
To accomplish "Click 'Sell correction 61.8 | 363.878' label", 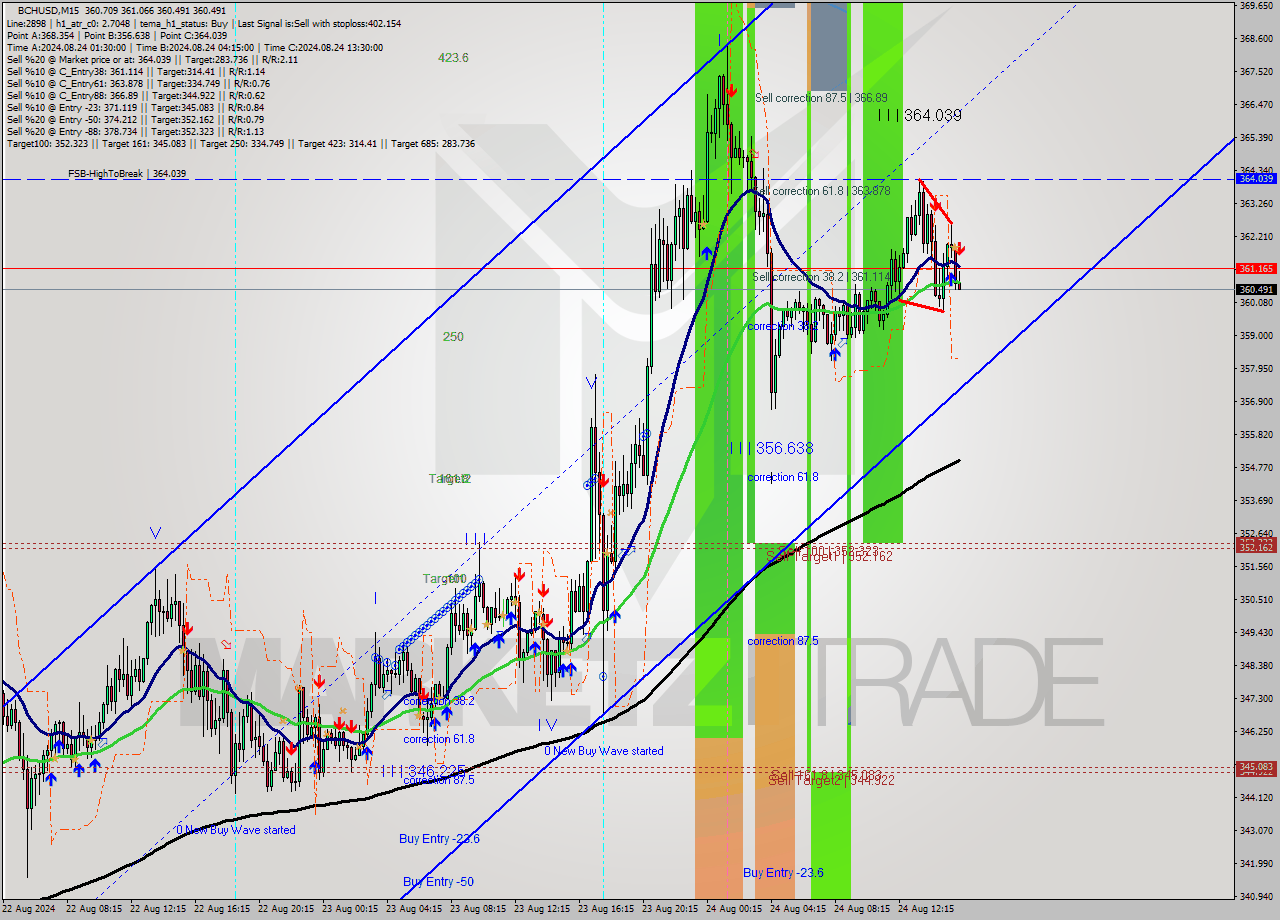I will click(x=821, y=190).
